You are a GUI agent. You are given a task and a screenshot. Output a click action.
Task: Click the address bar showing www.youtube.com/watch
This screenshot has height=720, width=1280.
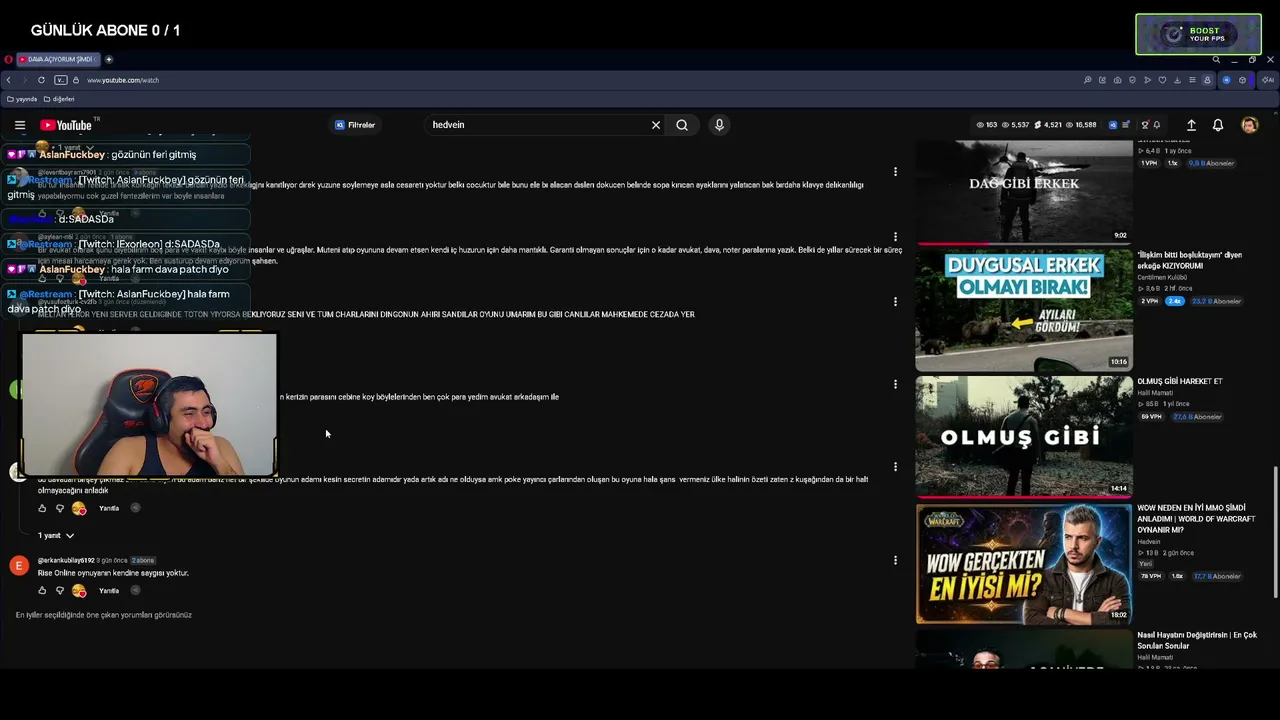[123, 80]
